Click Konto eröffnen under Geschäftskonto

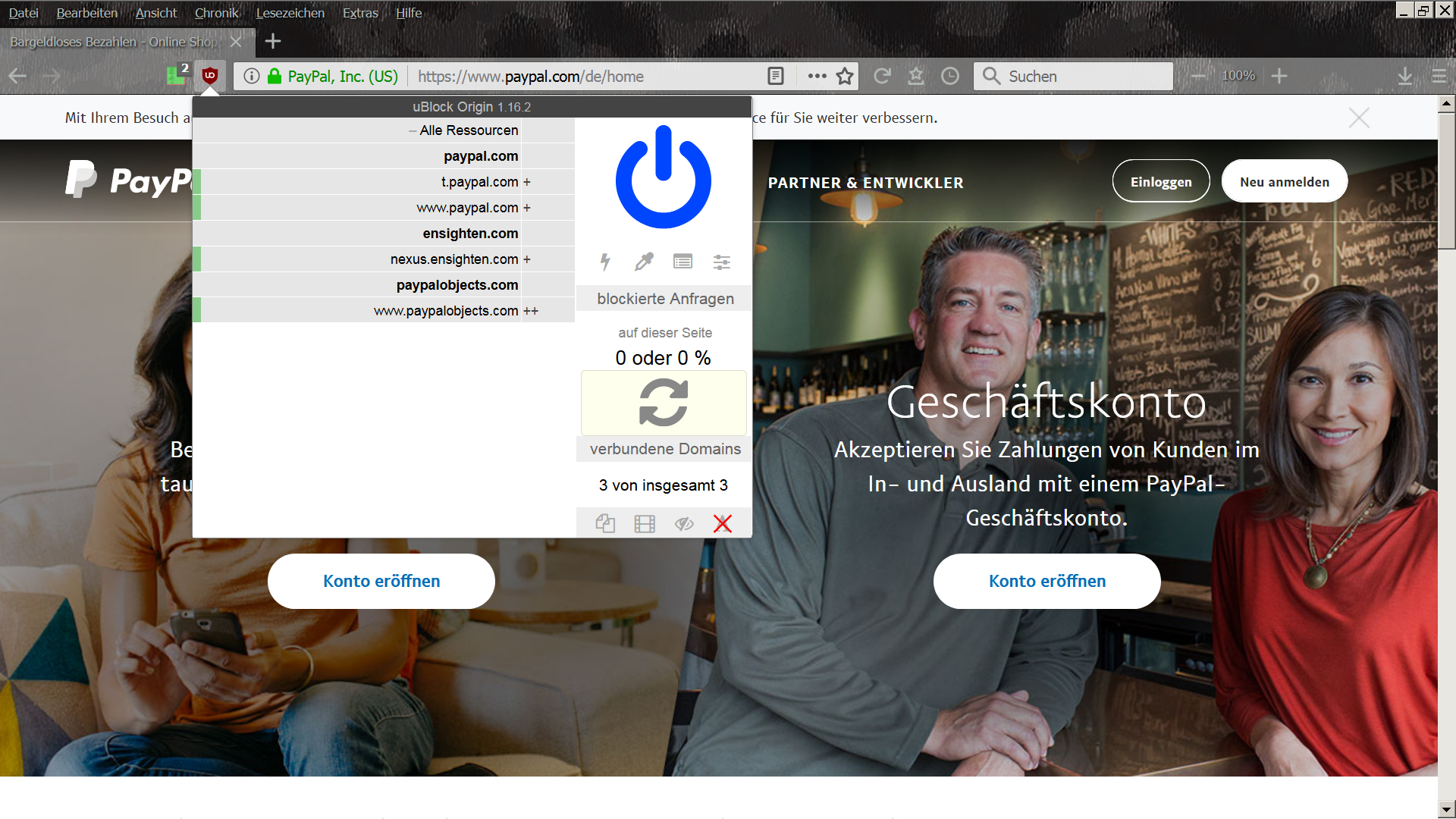[x=1047, y=581]
